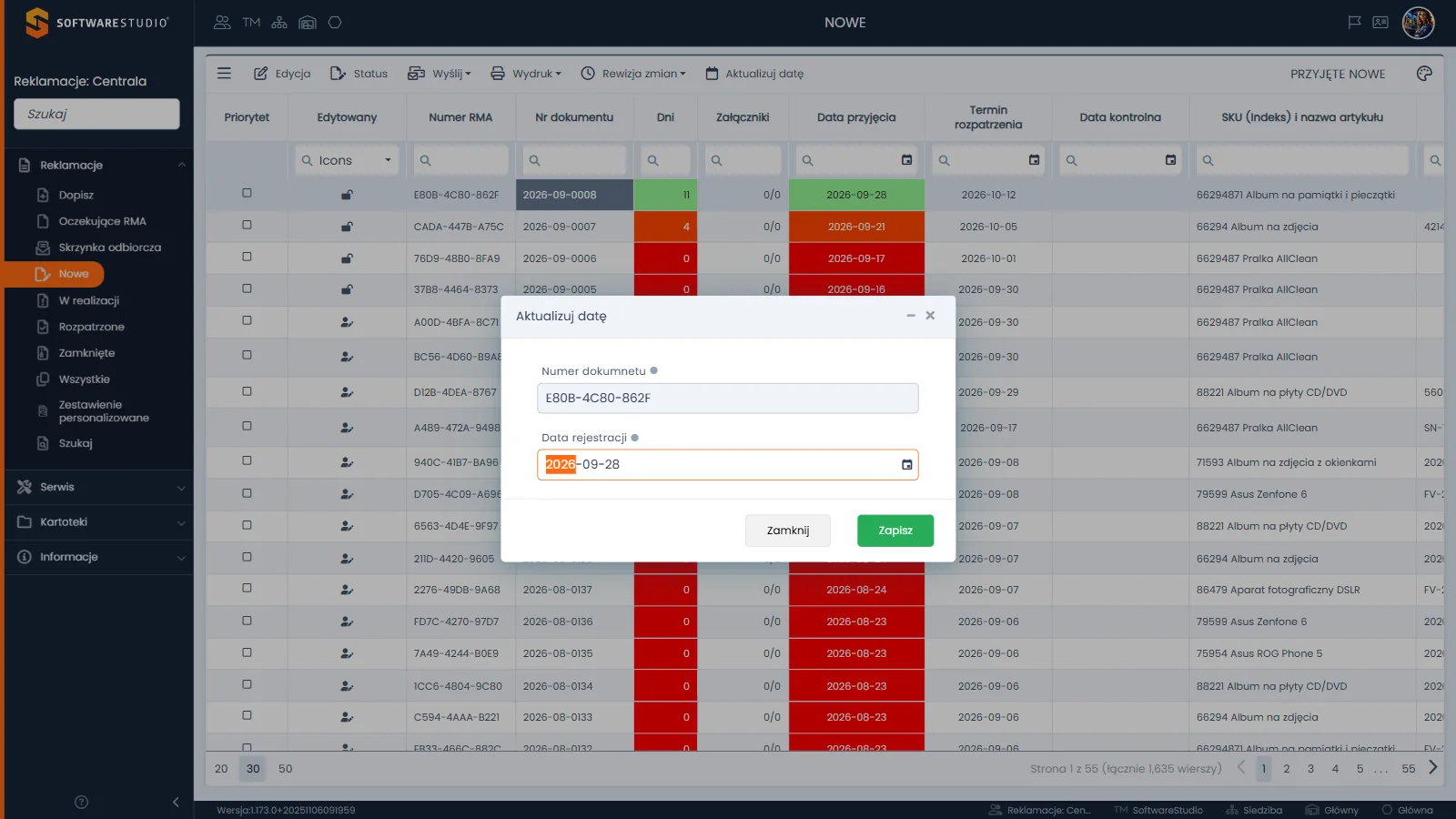The image size is (1456, 819).
Task: Tick the checkbox for row C594-4AAA-B221
Action: pos(247,716)
